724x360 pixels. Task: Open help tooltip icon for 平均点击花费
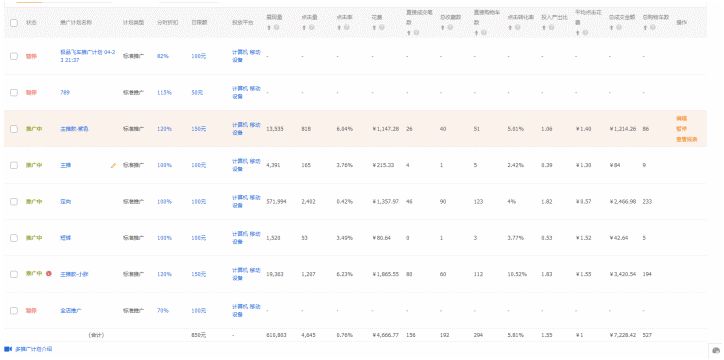[x=585, y=33]
